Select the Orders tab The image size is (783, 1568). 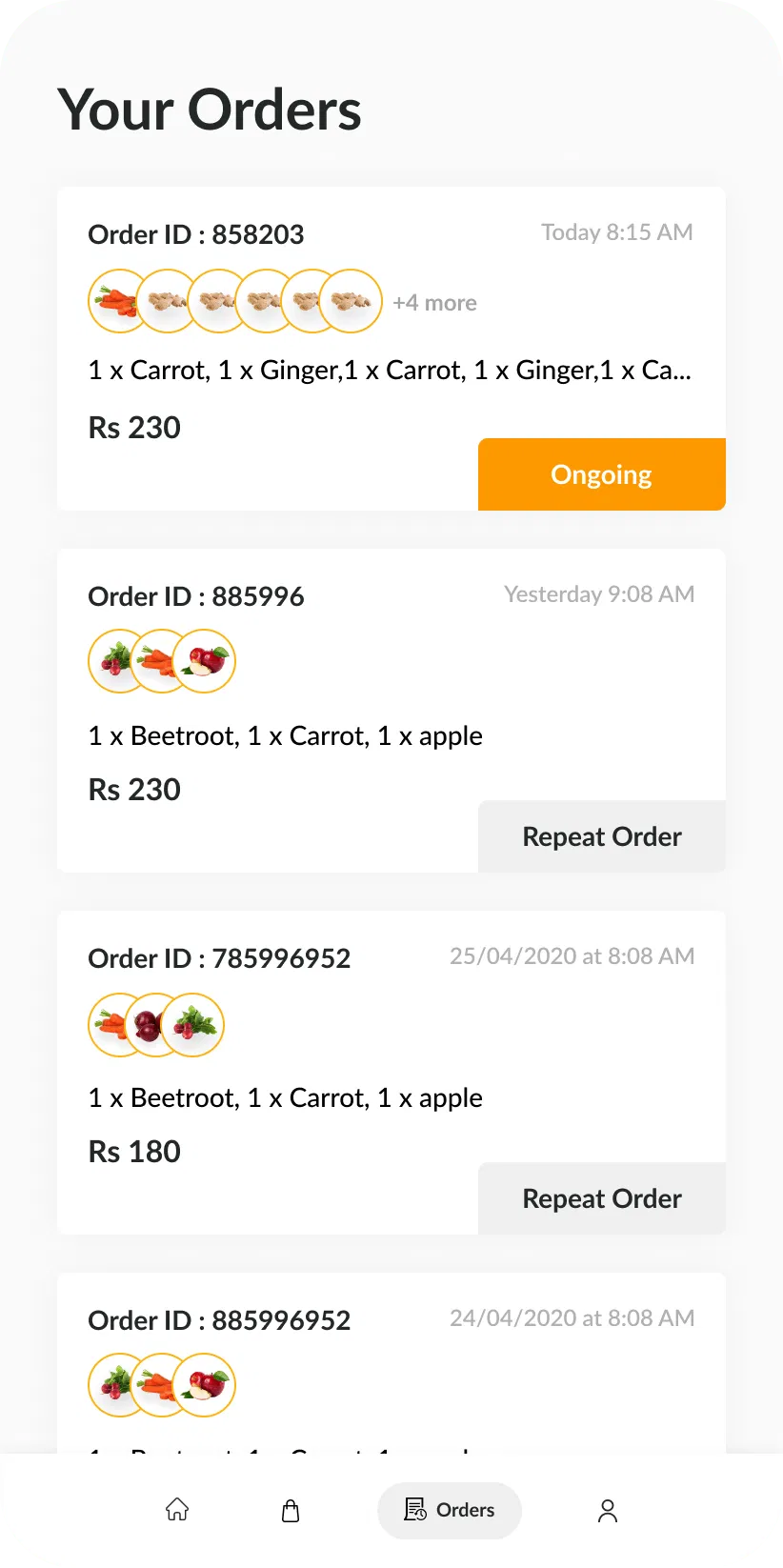[x=450, y=1510]
